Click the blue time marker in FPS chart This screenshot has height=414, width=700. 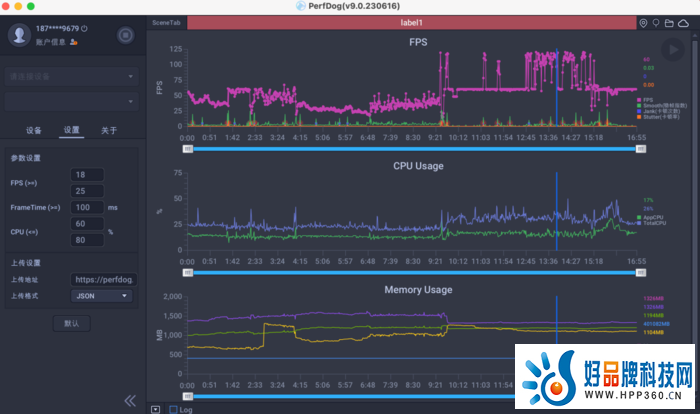(x=557, y=88)
